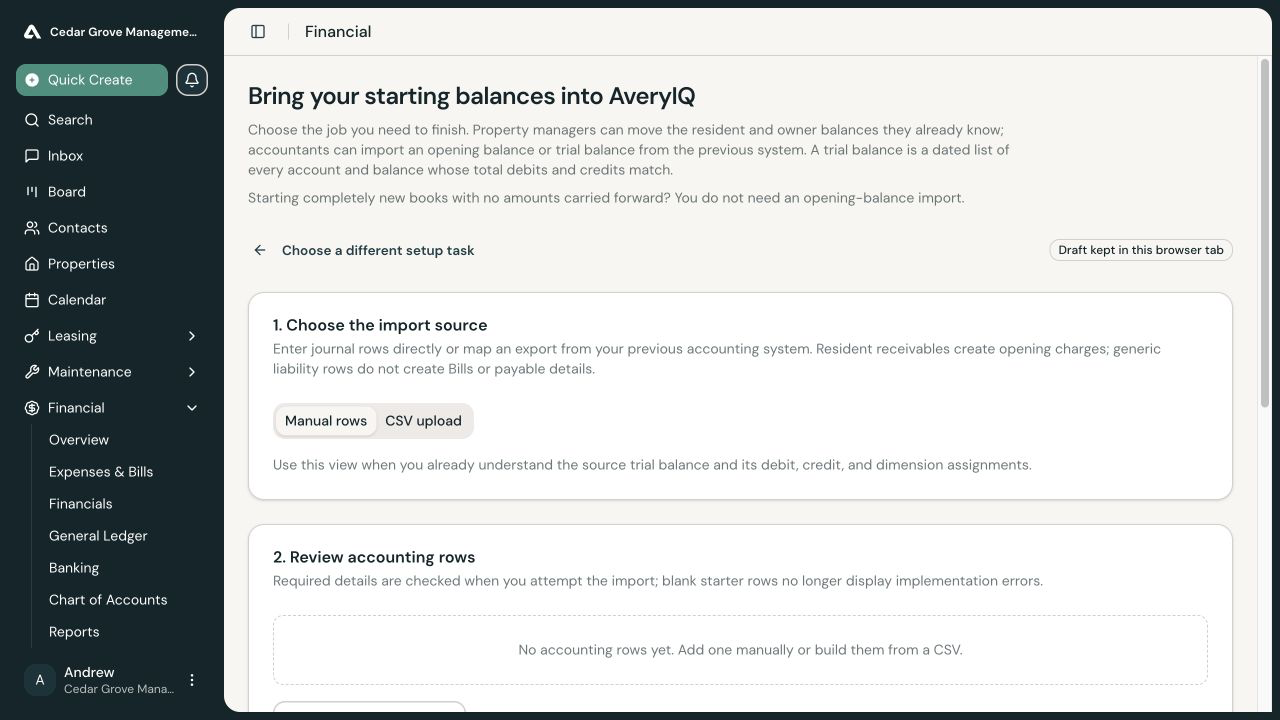Navigate to Properties
This screenshot has height=720, width=1280.
pos(112,264)
